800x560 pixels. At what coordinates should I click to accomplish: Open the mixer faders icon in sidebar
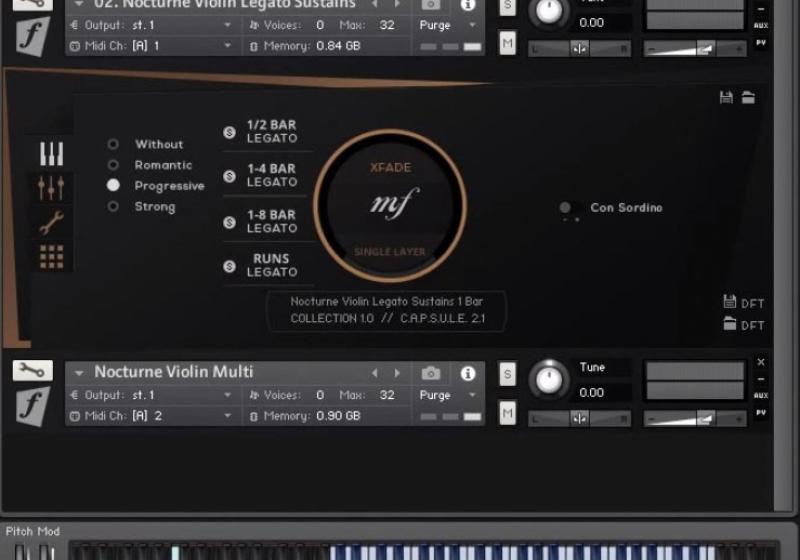pyautogui.click(x=51, y=187)
